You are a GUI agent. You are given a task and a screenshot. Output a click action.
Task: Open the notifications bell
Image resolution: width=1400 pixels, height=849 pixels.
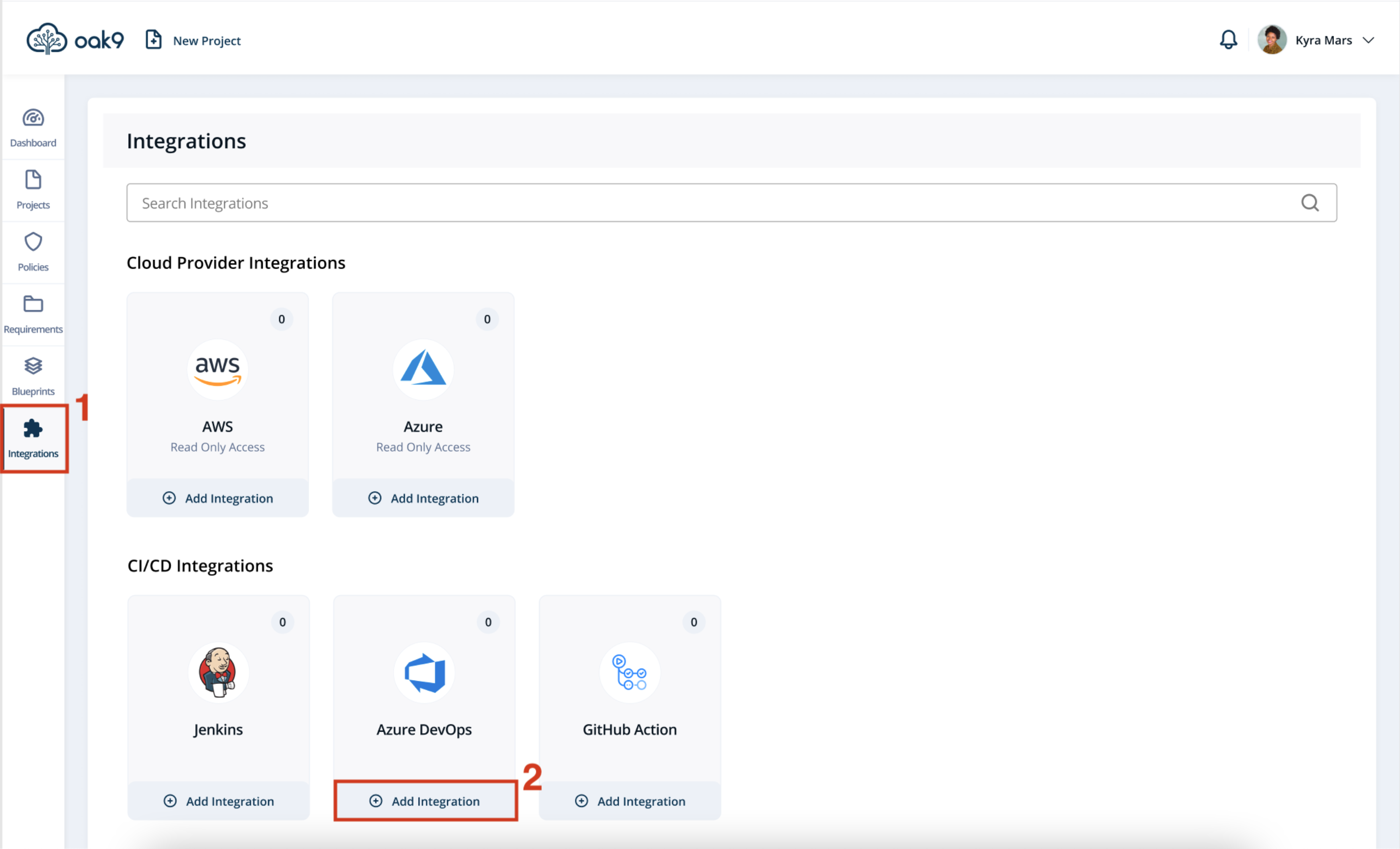[x=1228, y=40]
